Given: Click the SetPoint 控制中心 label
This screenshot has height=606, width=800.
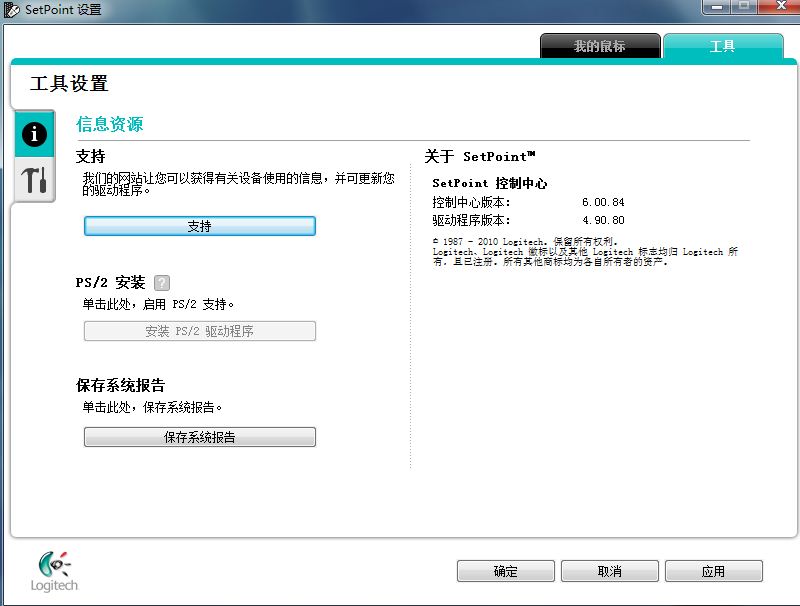Looking at the screenshot, I should coord(489,183).
